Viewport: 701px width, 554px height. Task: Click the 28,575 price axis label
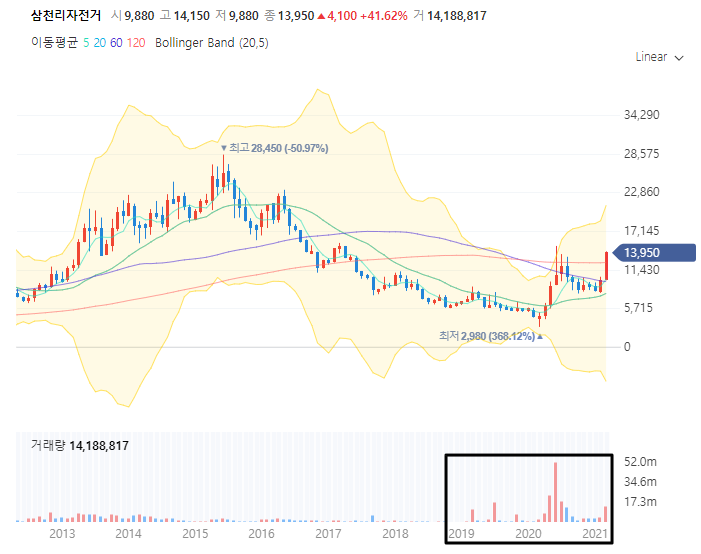tap(642, 154)
